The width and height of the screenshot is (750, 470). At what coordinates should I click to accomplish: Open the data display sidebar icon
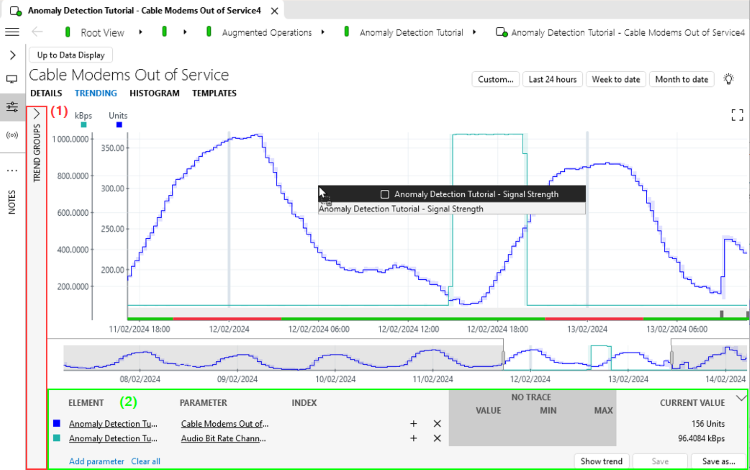pos(12,79)
